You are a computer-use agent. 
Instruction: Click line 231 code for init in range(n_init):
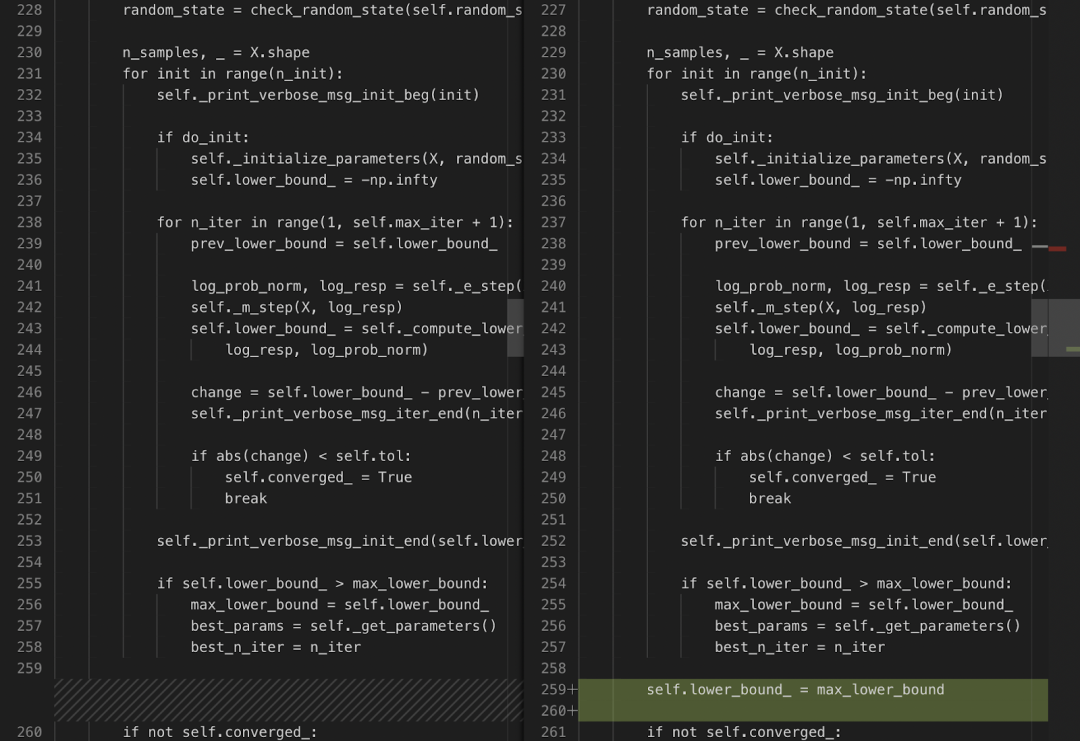(x=233, y=74)
